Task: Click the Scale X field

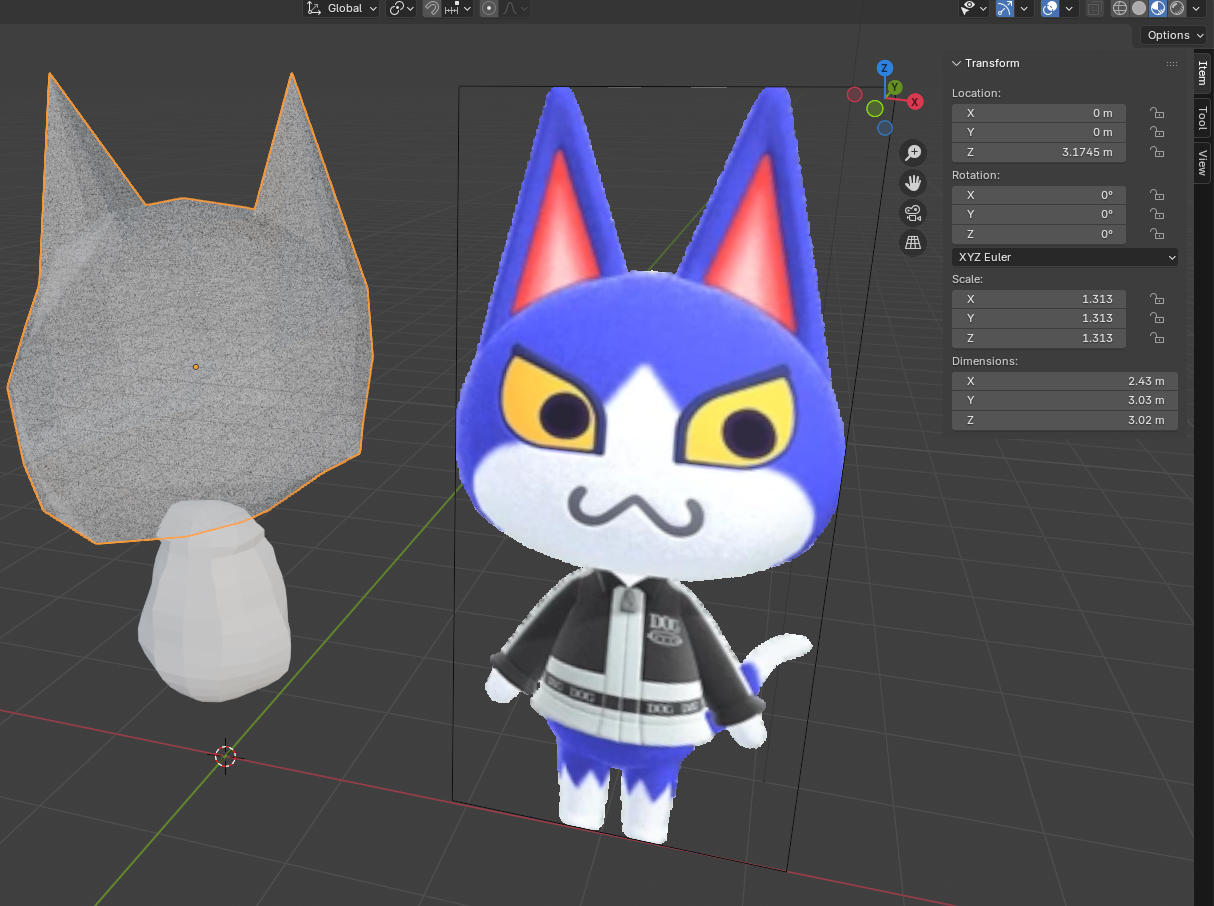Action: tap(1039, 299)
